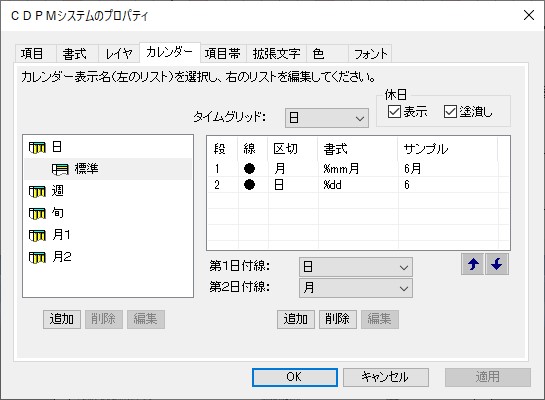Viewport: 545px width, 400px height.
Task: Click the 段 number 2 cell
Action: tap(223, 185)
